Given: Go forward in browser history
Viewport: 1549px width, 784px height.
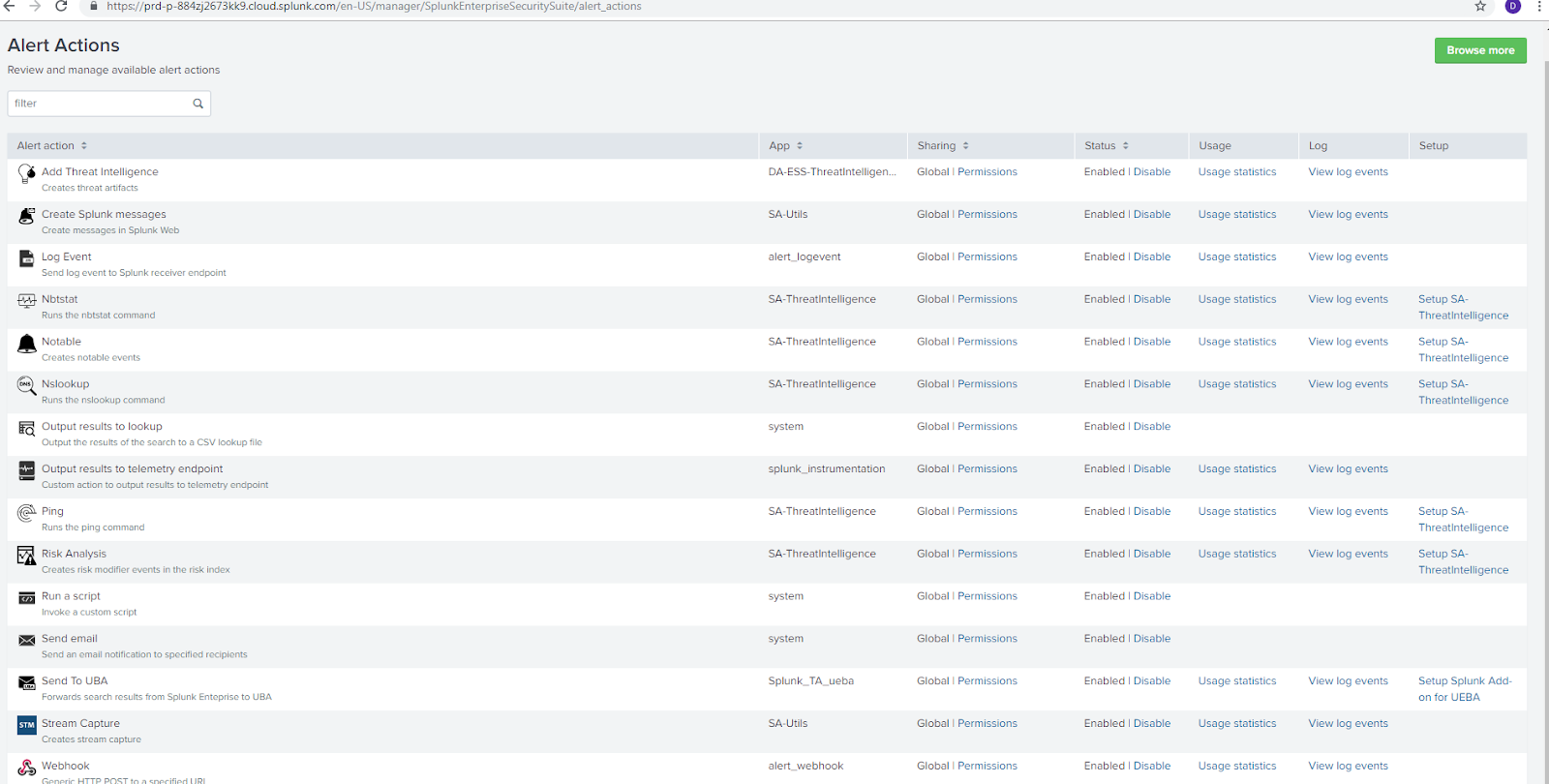Looking at the screenshot, I should click(35, 6).
